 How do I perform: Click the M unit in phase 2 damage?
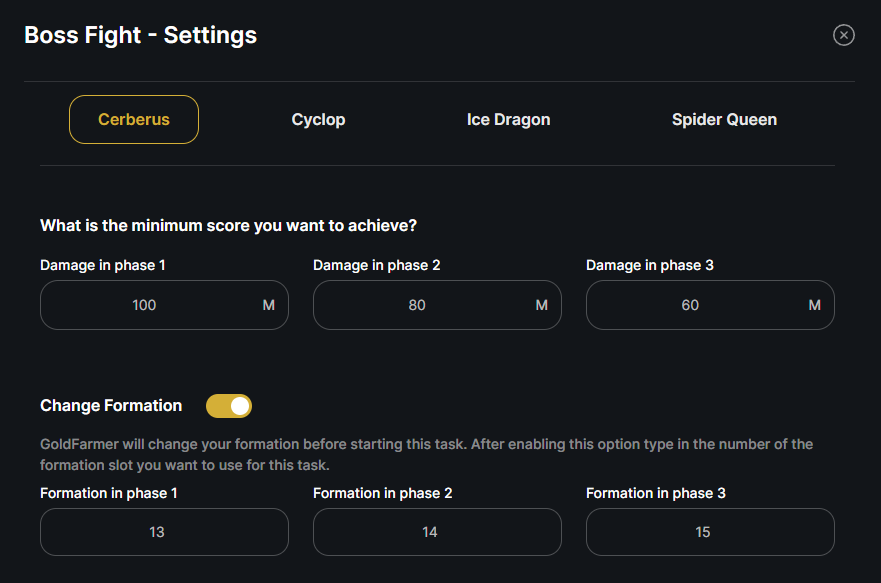point(542,305)
